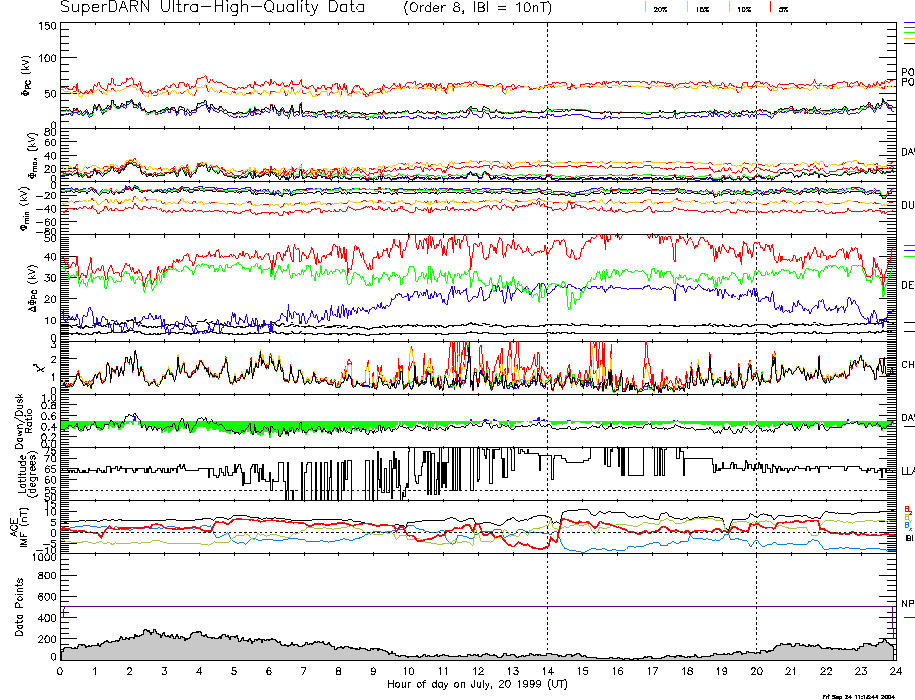Click the NP label beside Data Points panel

coord(907,603)
